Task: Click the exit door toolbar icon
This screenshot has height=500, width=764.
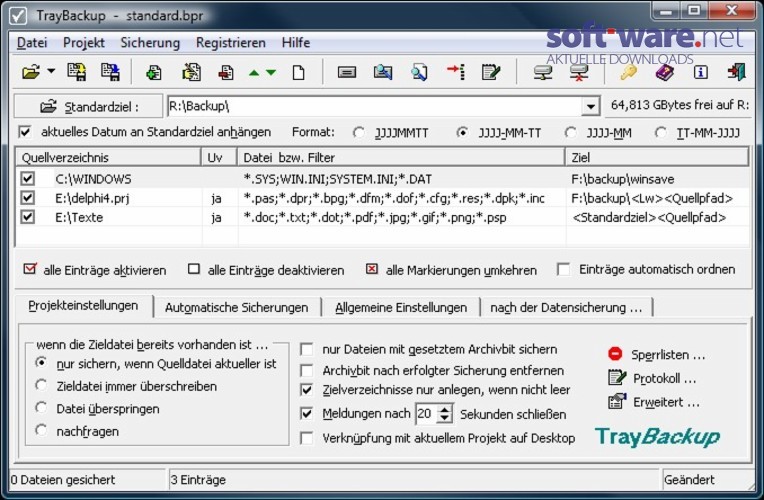Action: click(737, 72)
